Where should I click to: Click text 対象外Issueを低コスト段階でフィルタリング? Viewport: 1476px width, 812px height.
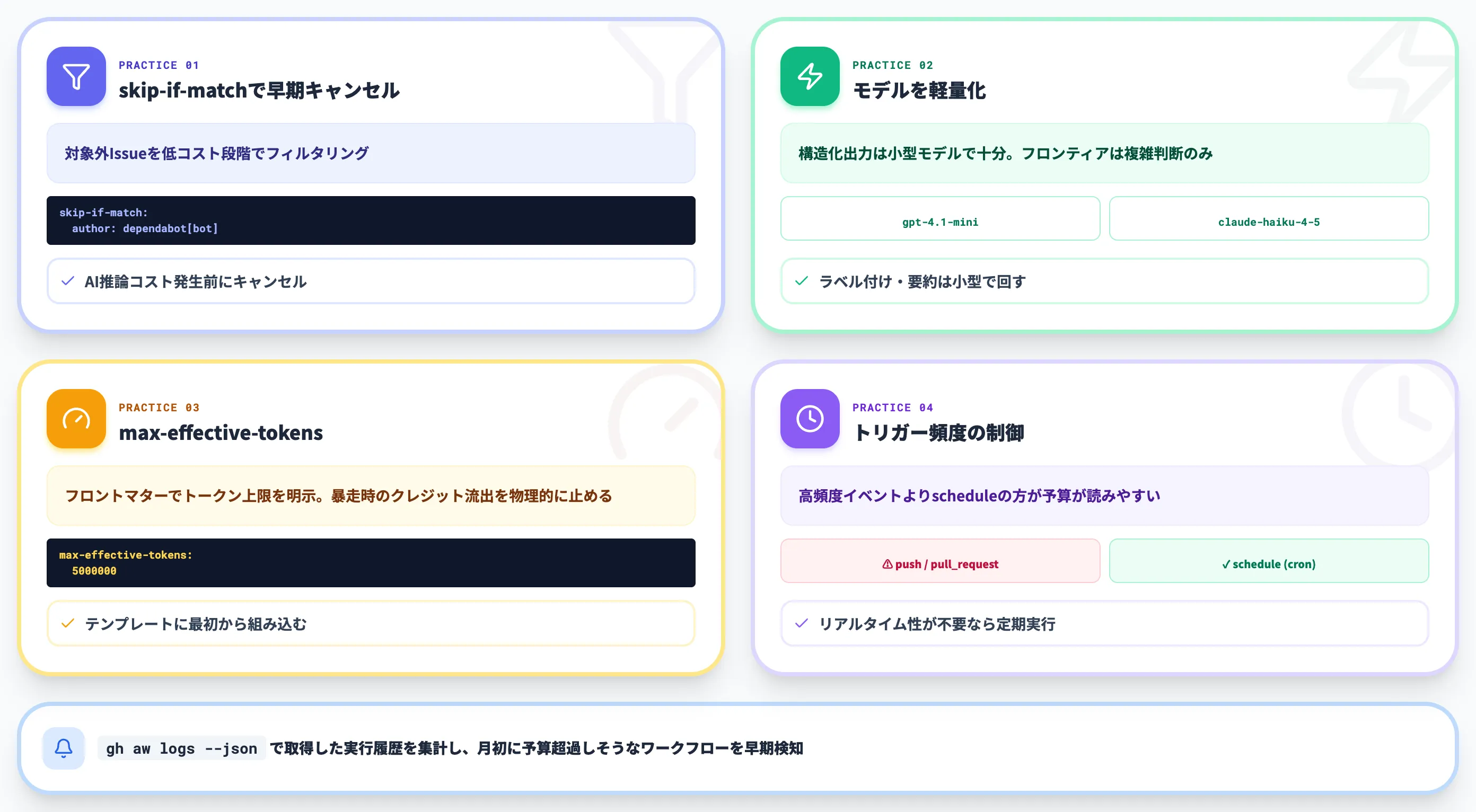(x=217, y=154)
